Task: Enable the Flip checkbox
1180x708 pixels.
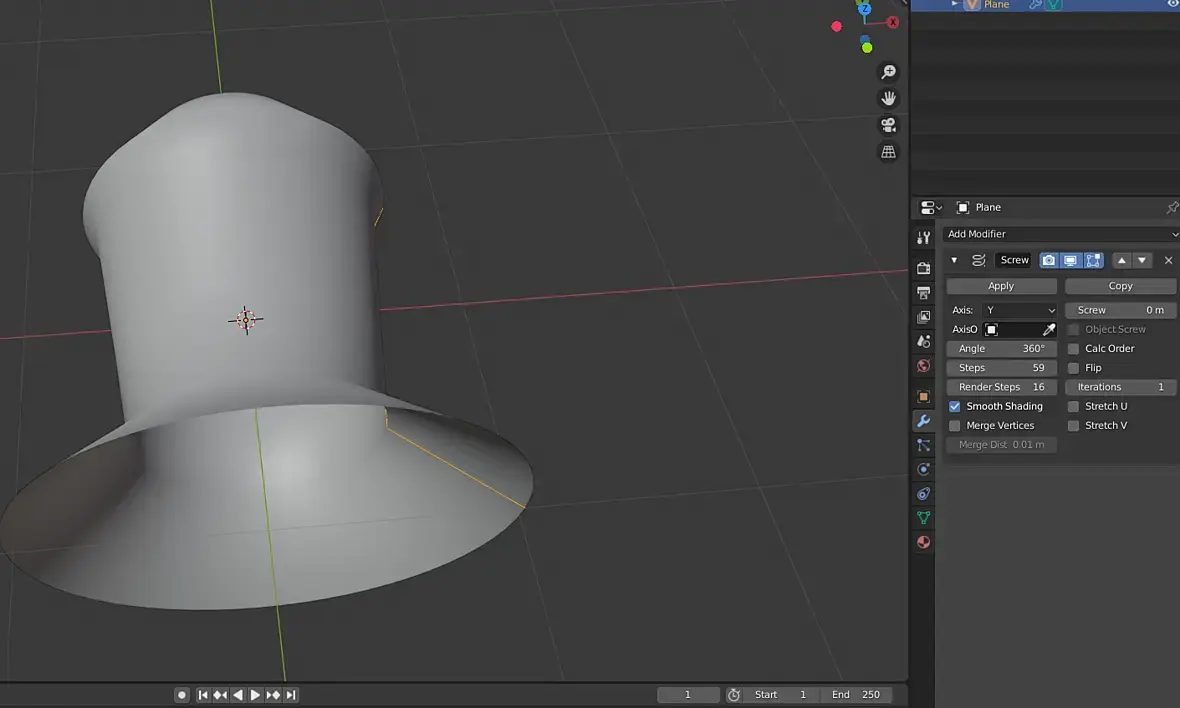Action: (x=1073, y=368)
